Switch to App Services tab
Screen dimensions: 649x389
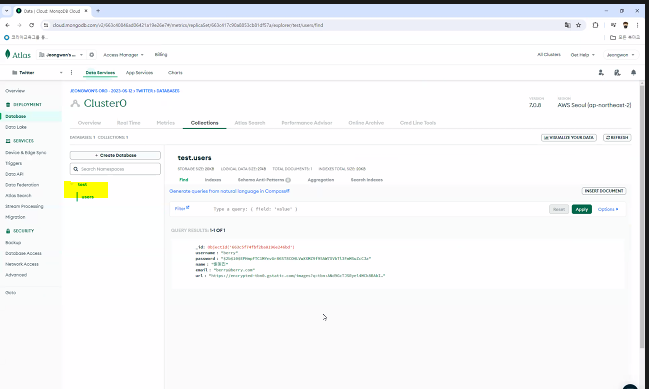pos(139,72)
